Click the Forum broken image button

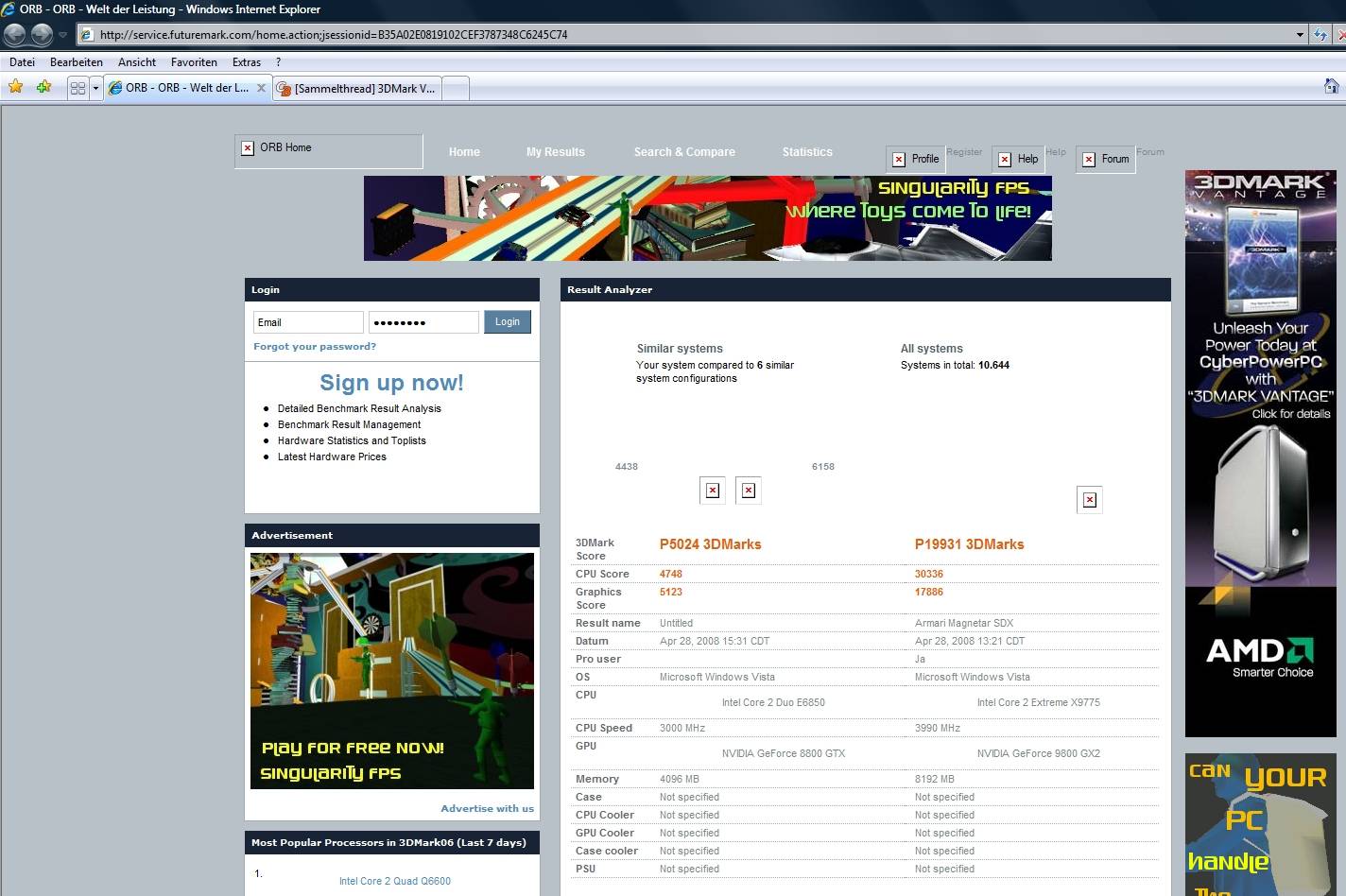pos(1105,159)
